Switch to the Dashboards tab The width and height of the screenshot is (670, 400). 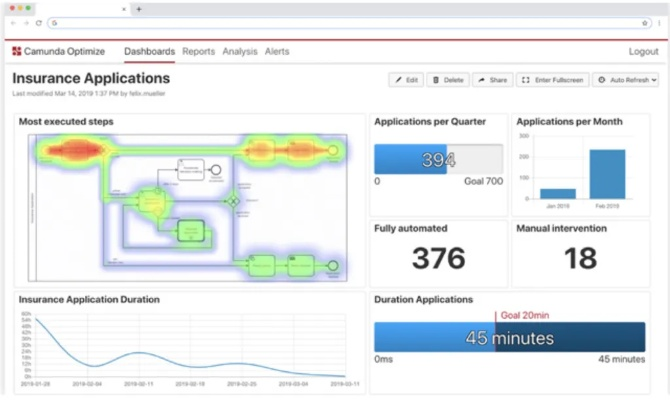point(149,51)
